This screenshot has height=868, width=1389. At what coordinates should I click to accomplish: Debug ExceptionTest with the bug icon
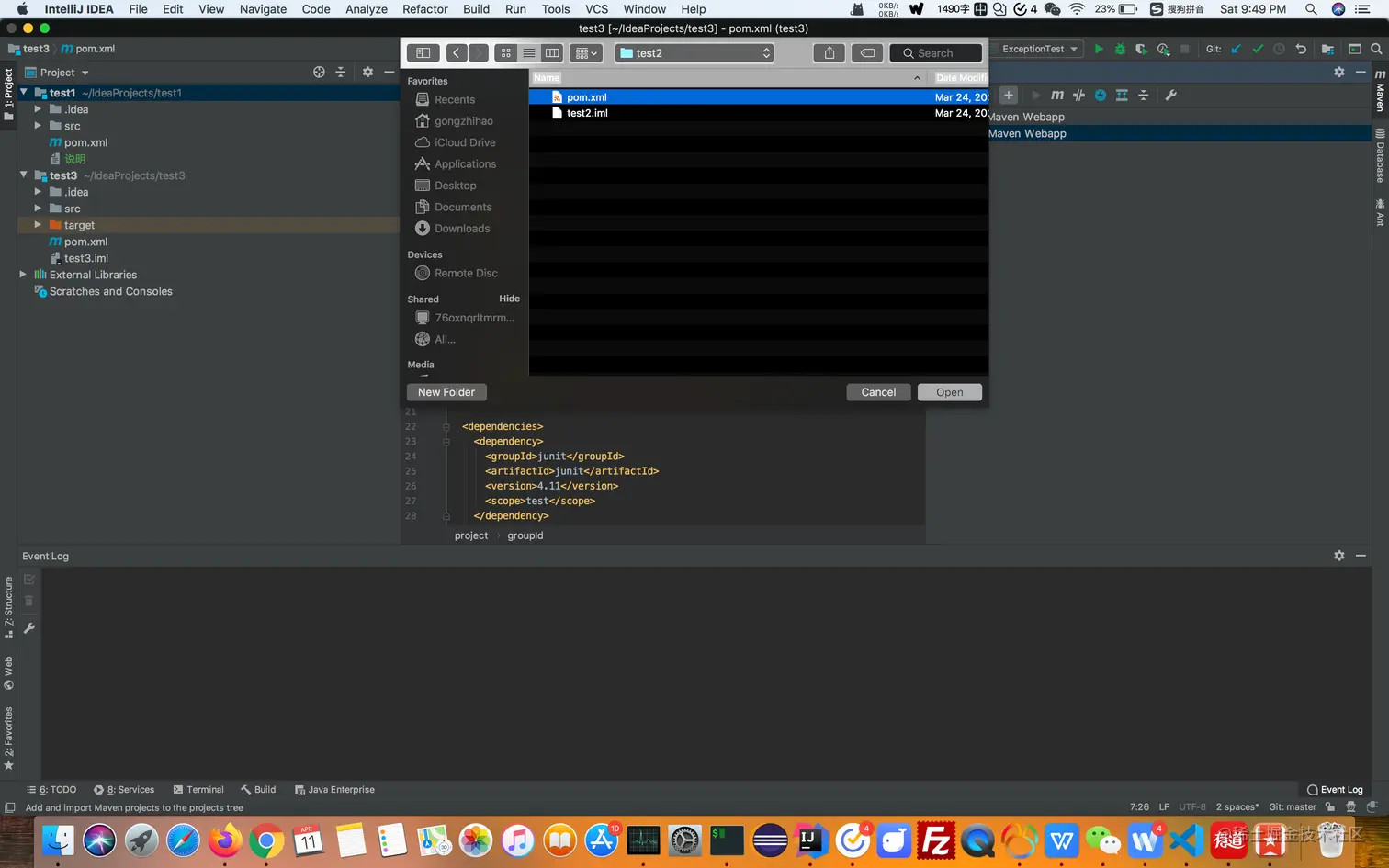pos(1120,49)
